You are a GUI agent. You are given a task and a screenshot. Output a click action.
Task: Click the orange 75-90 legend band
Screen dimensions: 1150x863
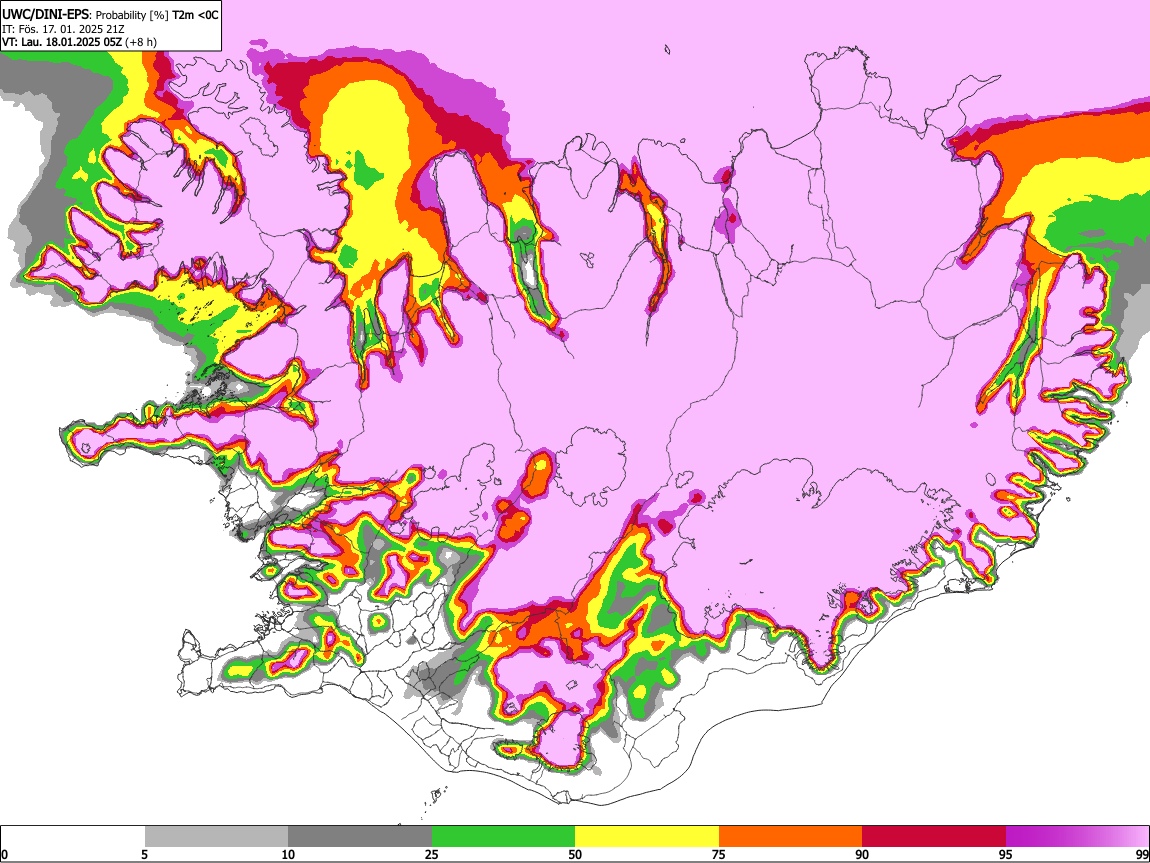pyautogui.click(x=791, y=836)
